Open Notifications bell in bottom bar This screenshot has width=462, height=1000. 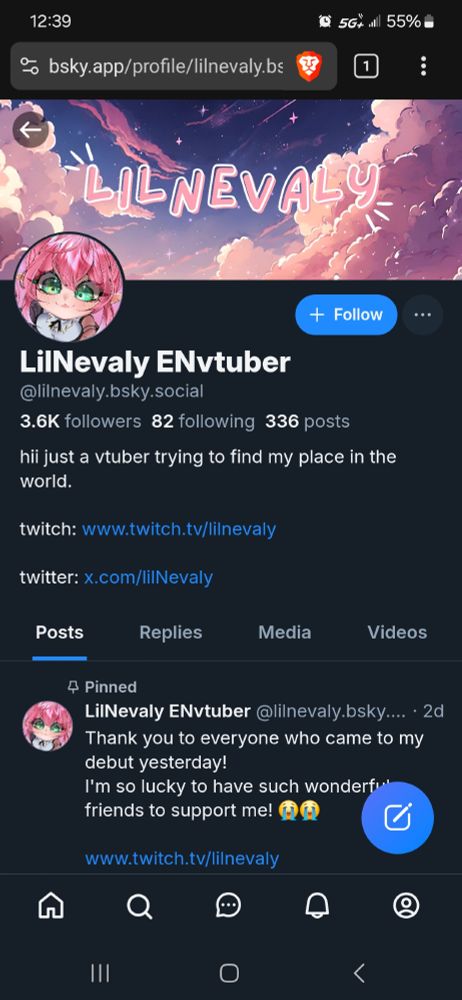pyautogui.click(x=317, y=905)
